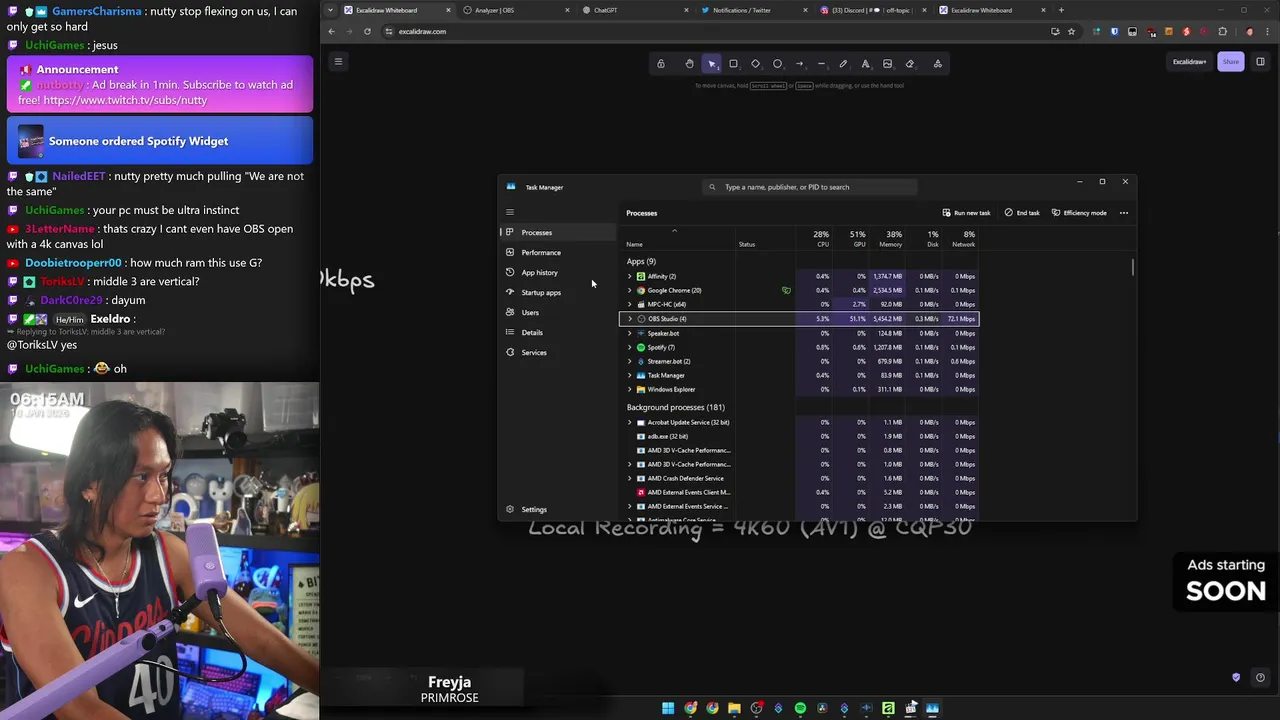Switch to the ChatGPT browser tab
Screen dimensions: 1280x720
click(x=636, y=10)
